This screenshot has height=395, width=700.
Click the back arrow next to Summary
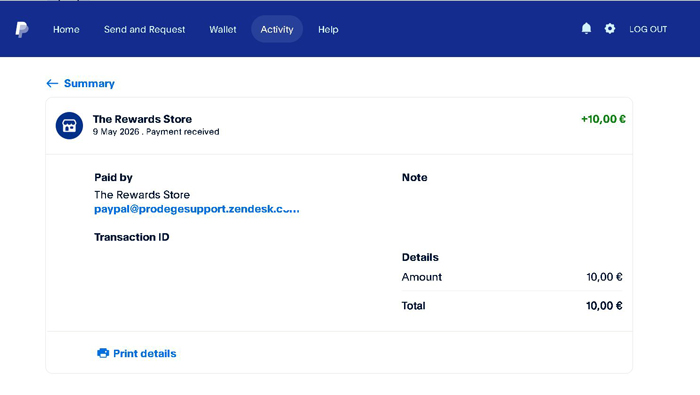[52, 83]
